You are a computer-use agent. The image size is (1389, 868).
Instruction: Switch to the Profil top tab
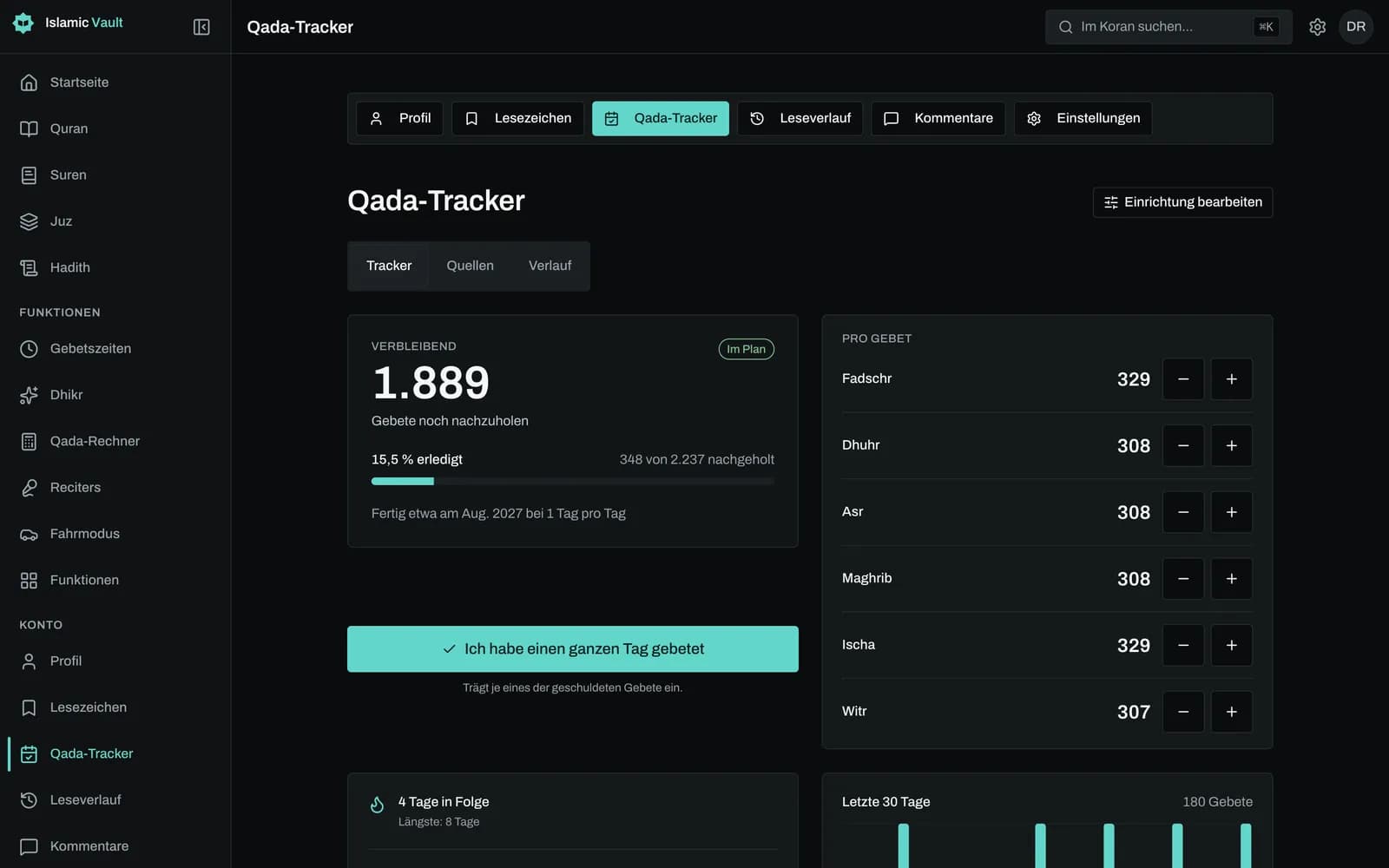click(400, 118)
